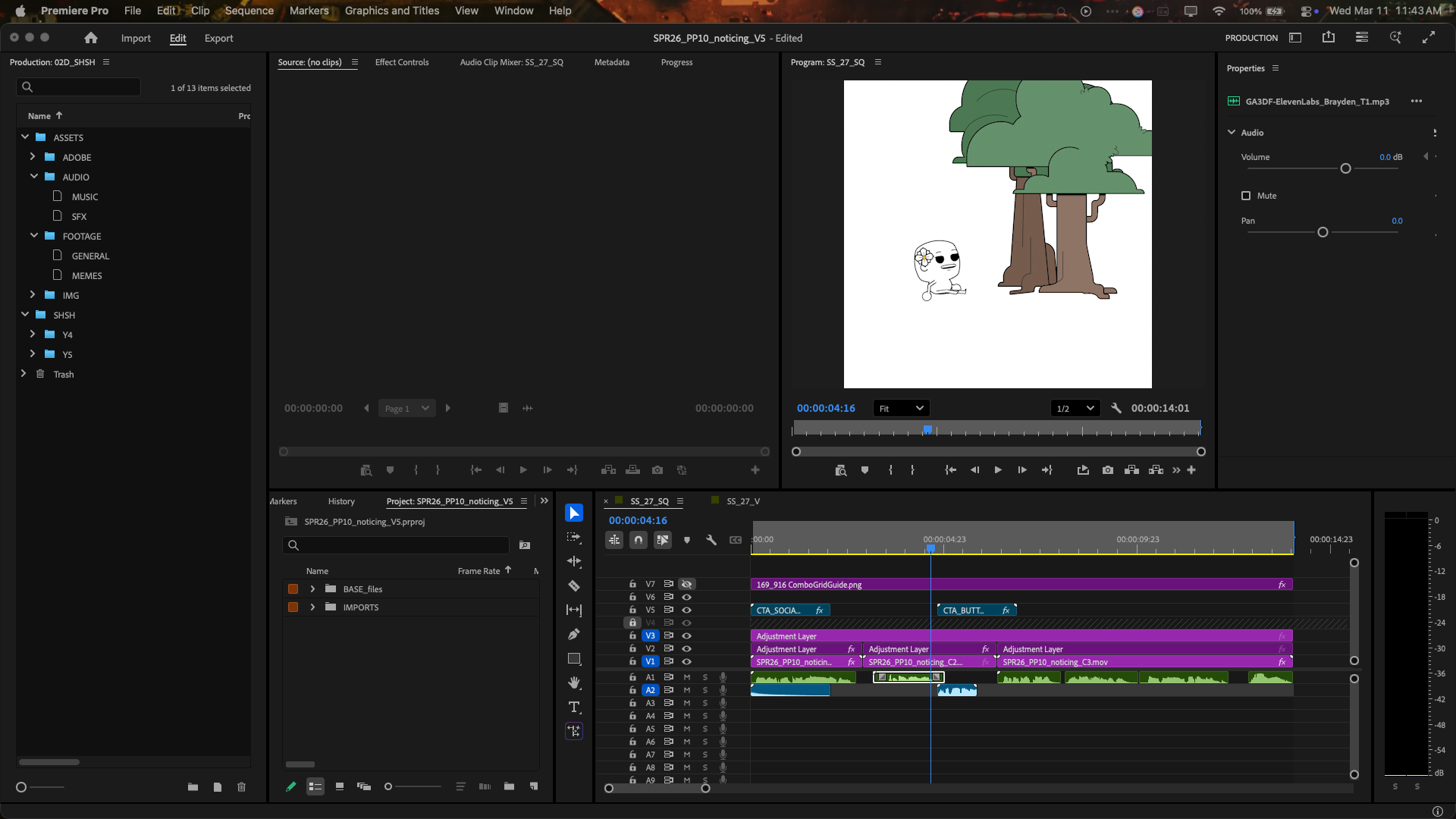Image resolution: width=1456 pixels, height=819 pixels.
Task: Expand the IMPORTS bin
Action: pyautogui.click(x=312, y=607)
